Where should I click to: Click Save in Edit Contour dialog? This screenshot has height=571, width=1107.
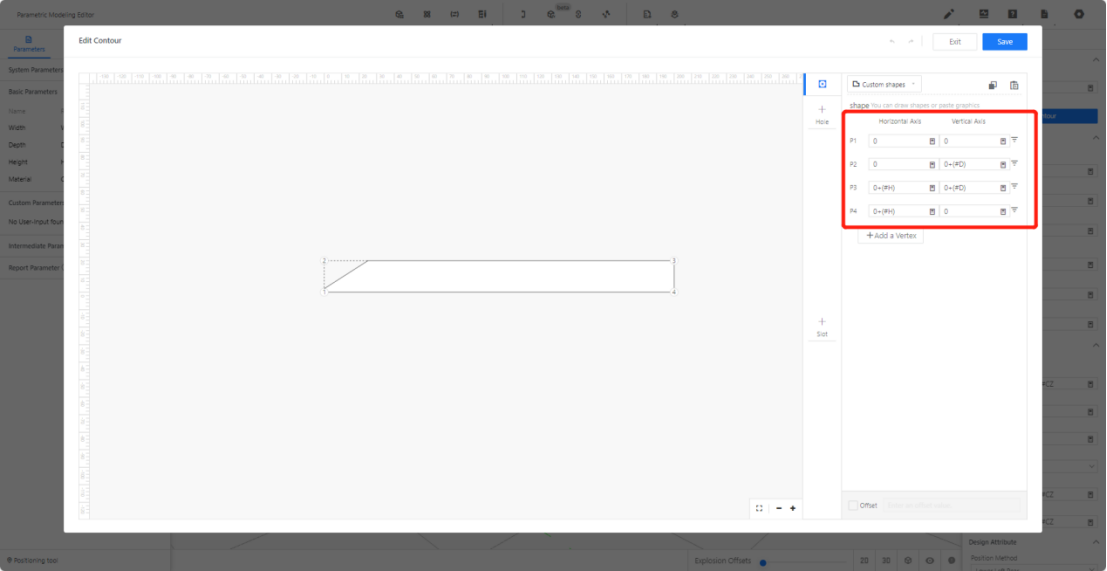coord(1005,42)
